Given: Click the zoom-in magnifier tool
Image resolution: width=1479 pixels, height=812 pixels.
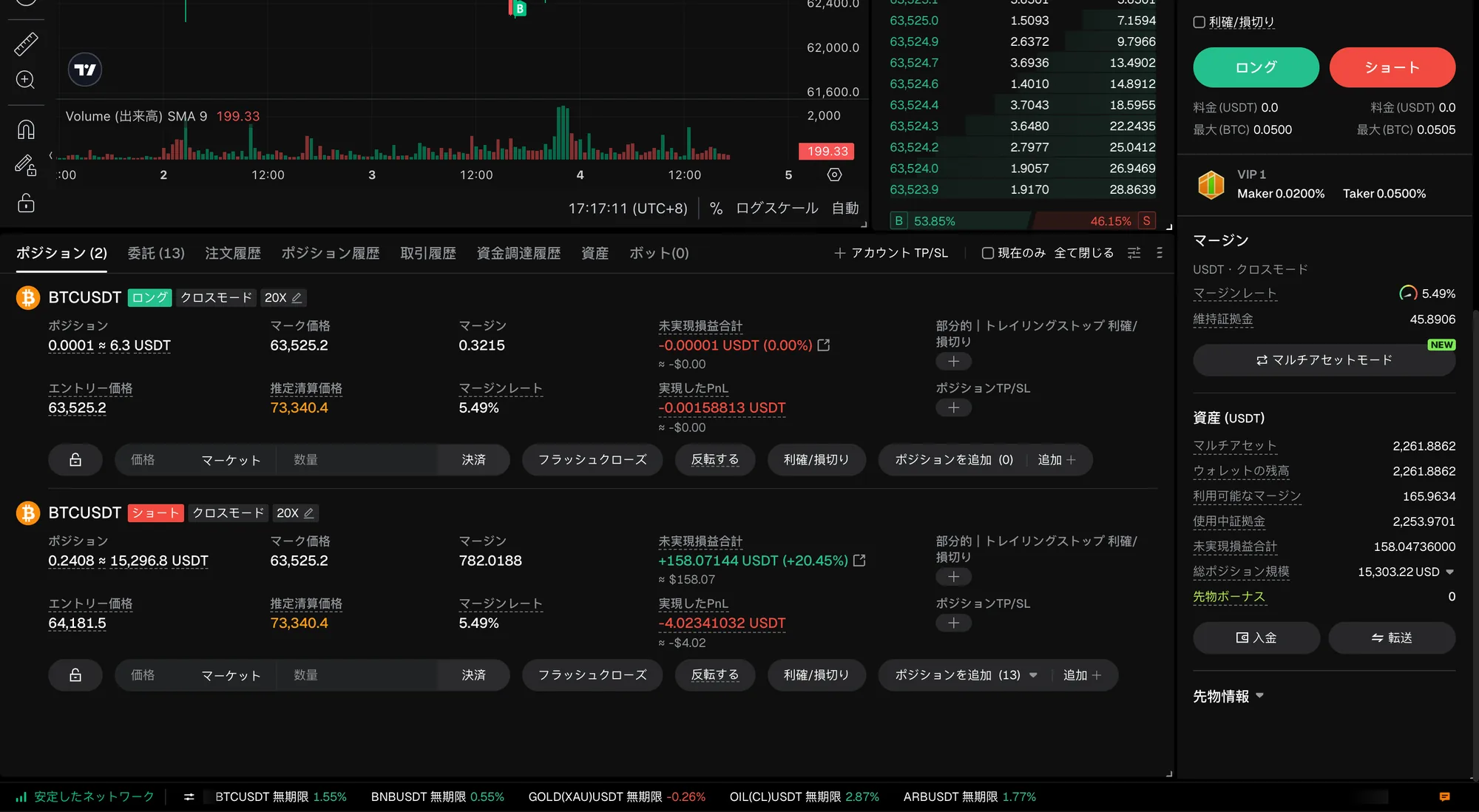Looking at the screenshot, I should pyautogui.click(x=26, y=80).
